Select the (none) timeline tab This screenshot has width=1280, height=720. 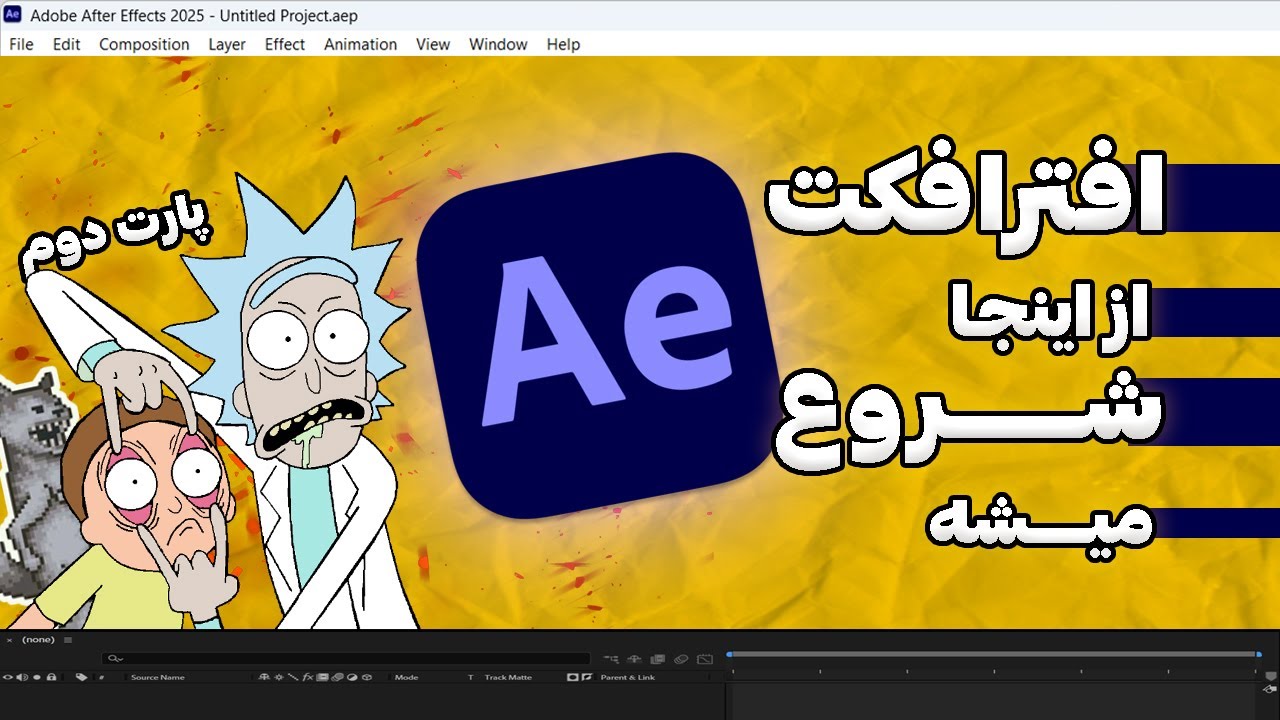(x=38, y=640)
